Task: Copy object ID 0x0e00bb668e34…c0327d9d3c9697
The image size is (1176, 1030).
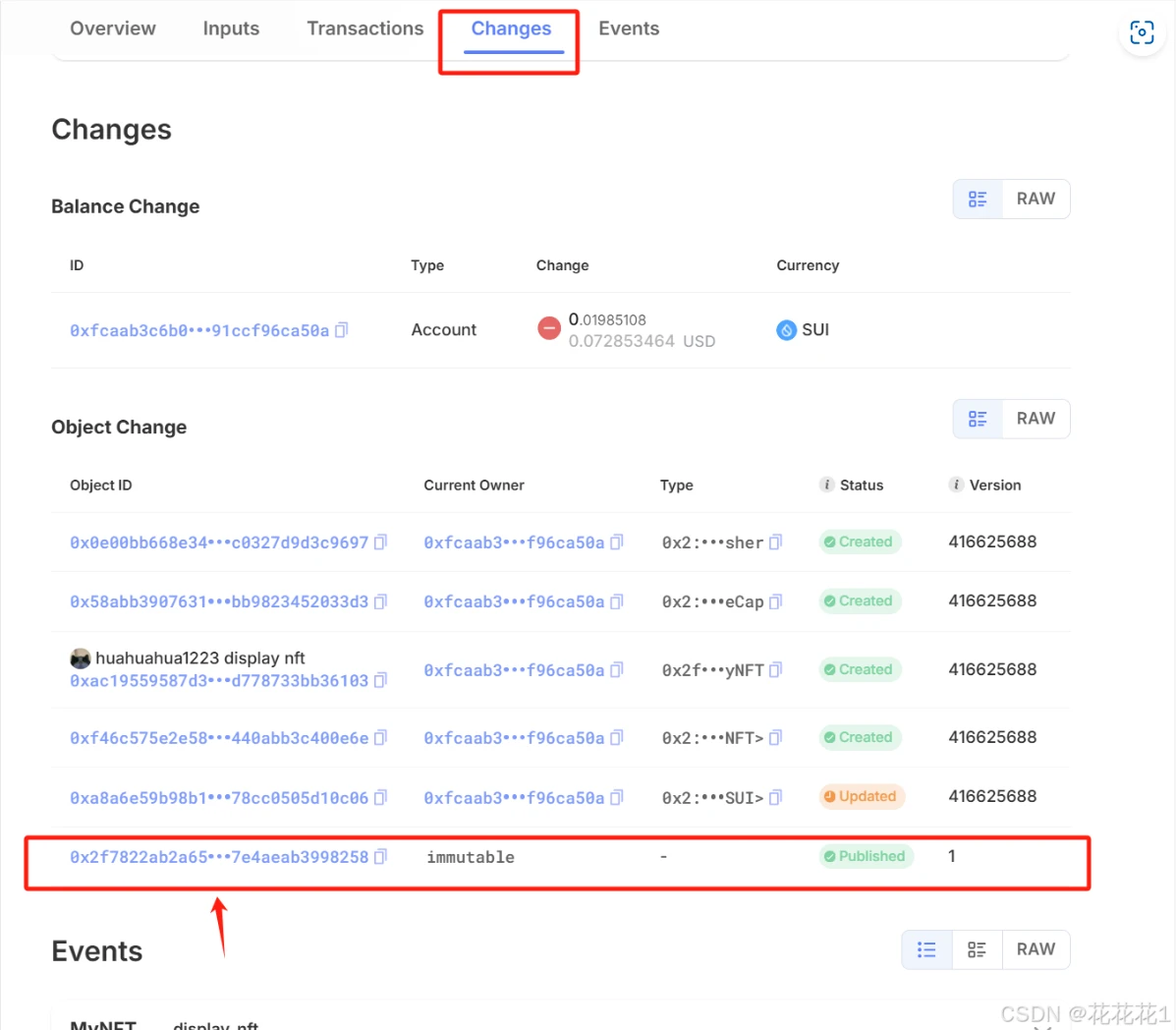Action: pyautogui.click(x=381, y=542)
